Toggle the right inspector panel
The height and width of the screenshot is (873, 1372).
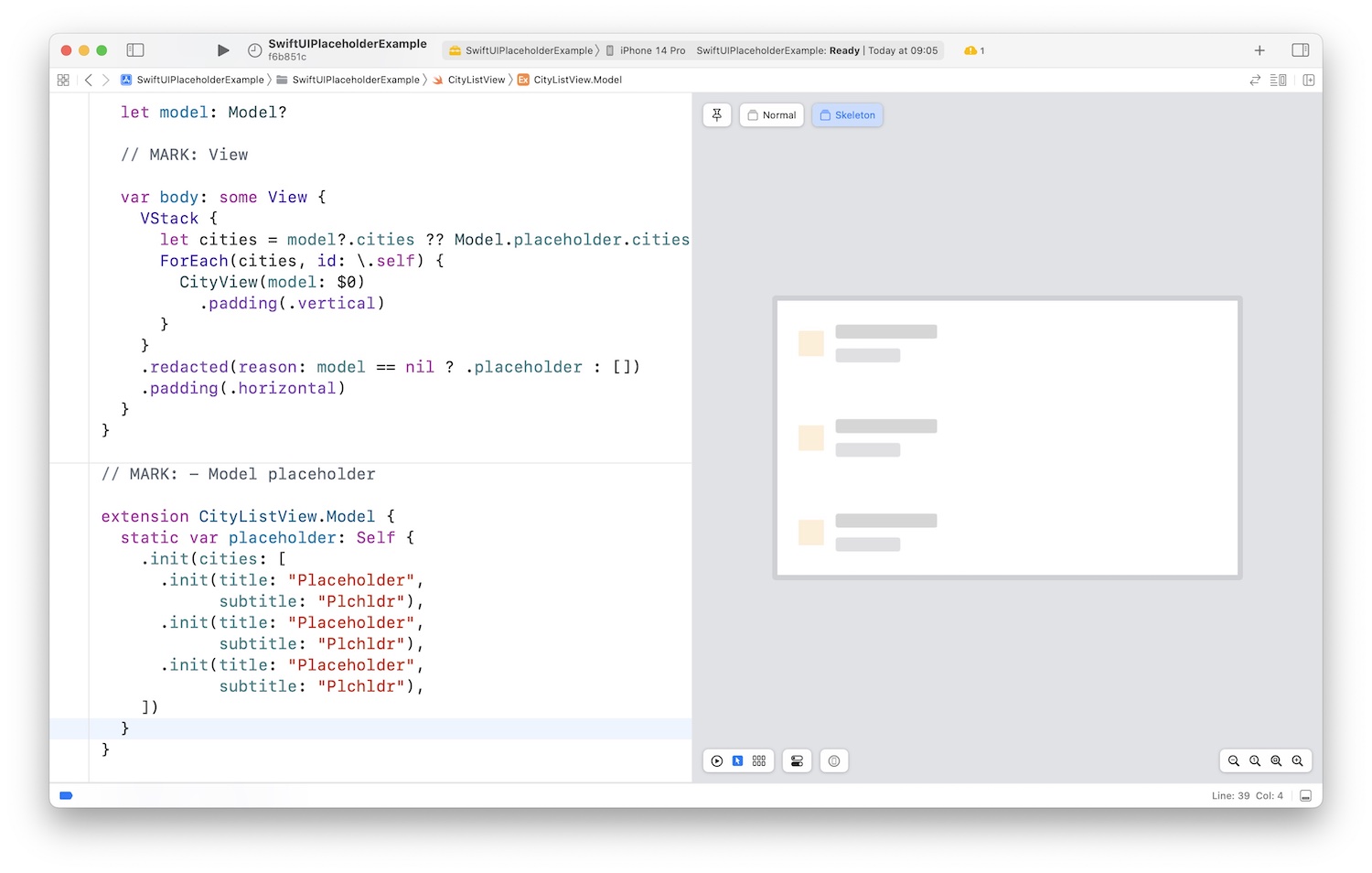pyautogui.click(x=1300, y=50)
